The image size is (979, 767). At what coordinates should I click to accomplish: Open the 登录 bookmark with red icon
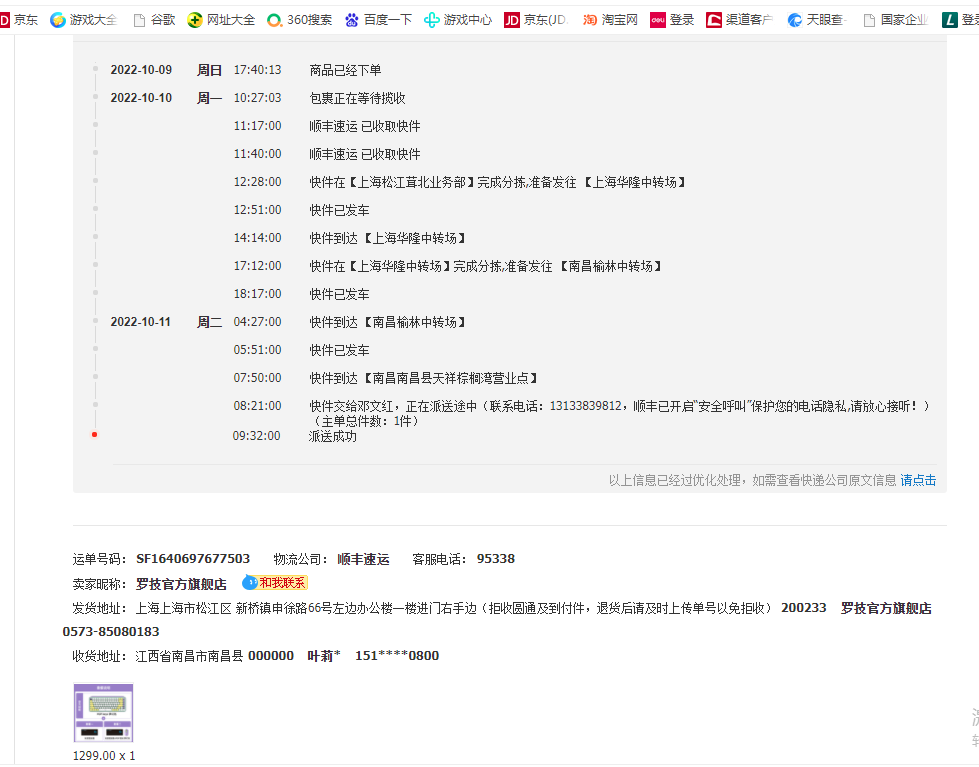pyautogui.click(x=657, y=20)
